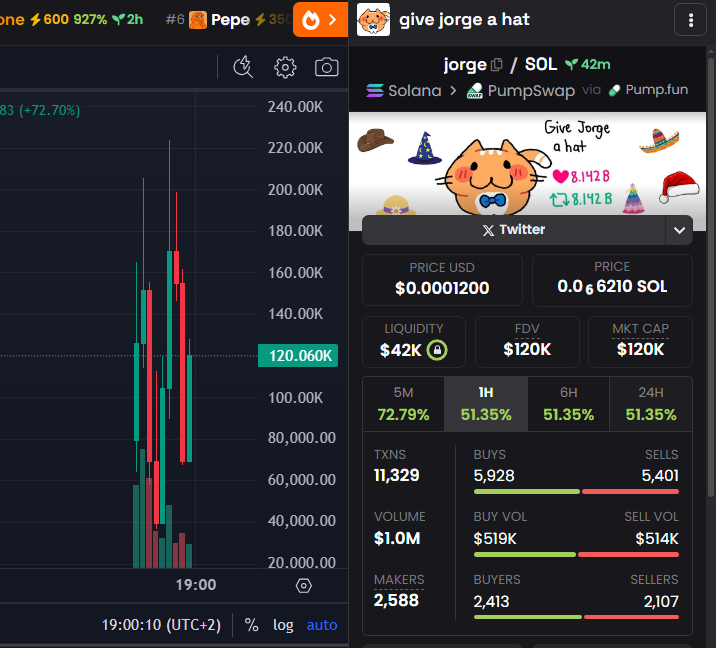Select the 24H timeframe tab

pyautogui.click(x=651, y=404)
